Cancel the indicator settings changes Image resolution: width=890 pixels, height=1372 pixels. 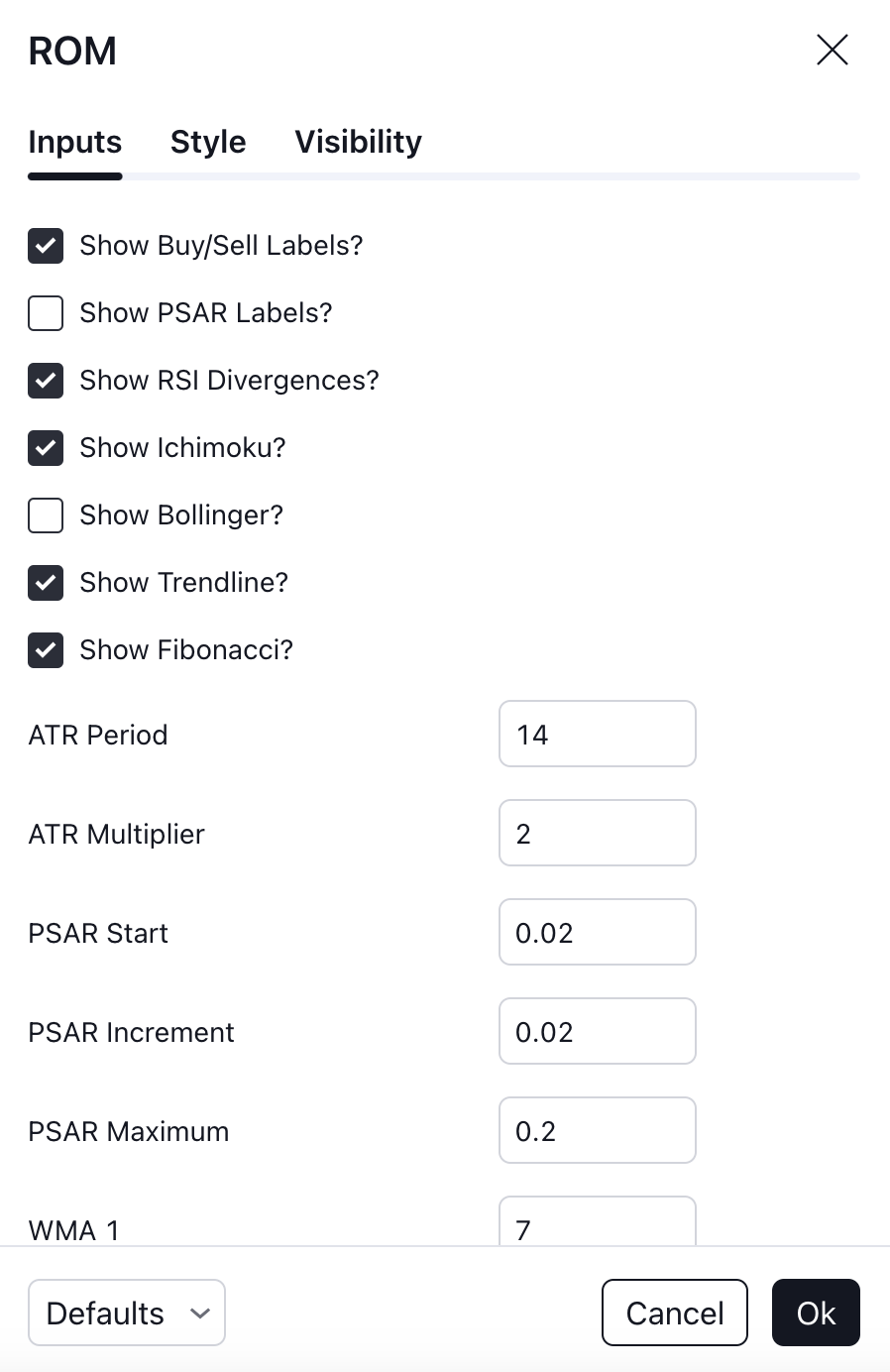click(675, 1313)
